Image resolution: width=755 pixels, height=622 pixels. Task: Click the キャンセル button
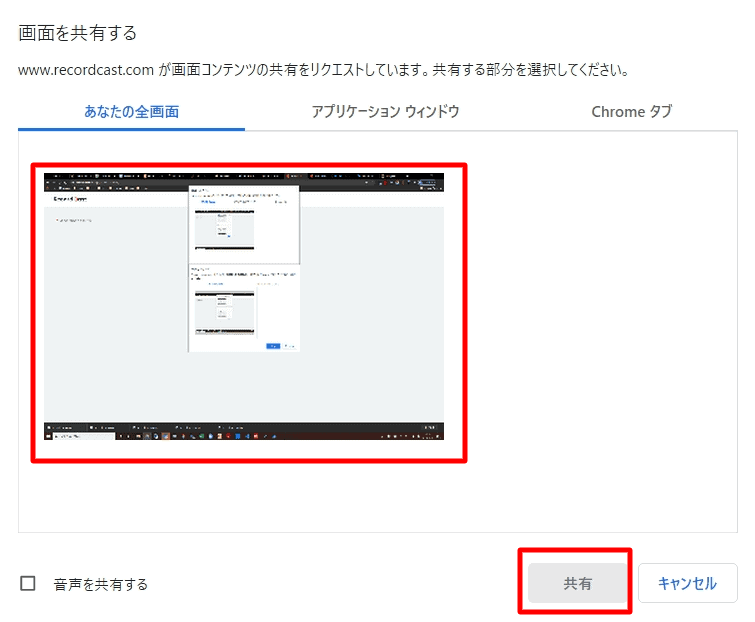(x=687, y=583)
